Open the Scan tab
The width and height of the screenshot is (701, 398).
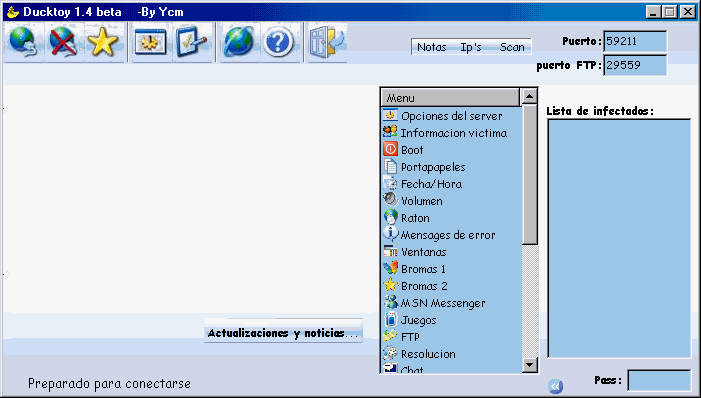click(512, 47)
